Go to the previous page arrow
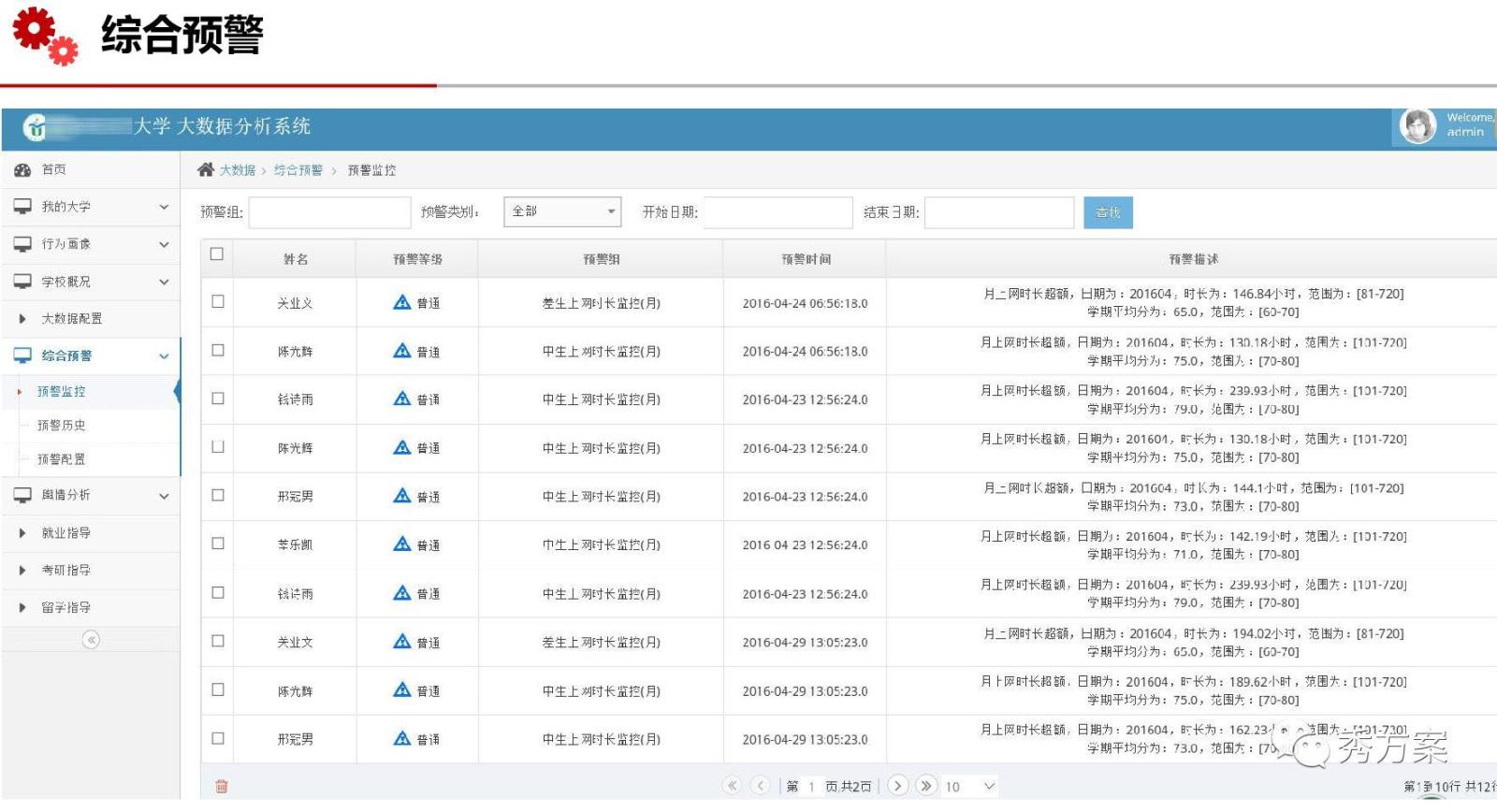This screenshot has height=812, width=1497. coord(761,786)
